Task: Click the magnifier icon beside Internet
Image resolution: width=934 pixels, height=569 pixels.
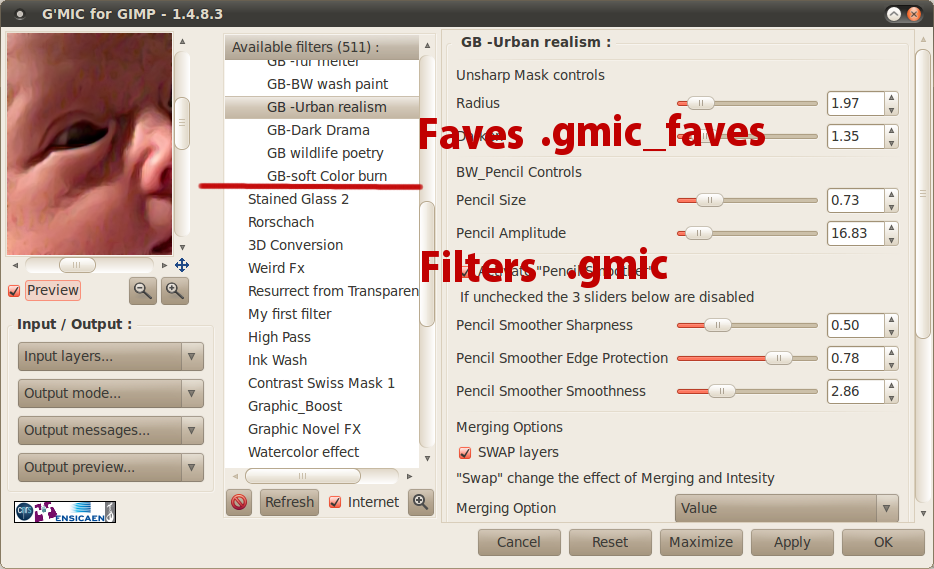Action: [421, 502]
